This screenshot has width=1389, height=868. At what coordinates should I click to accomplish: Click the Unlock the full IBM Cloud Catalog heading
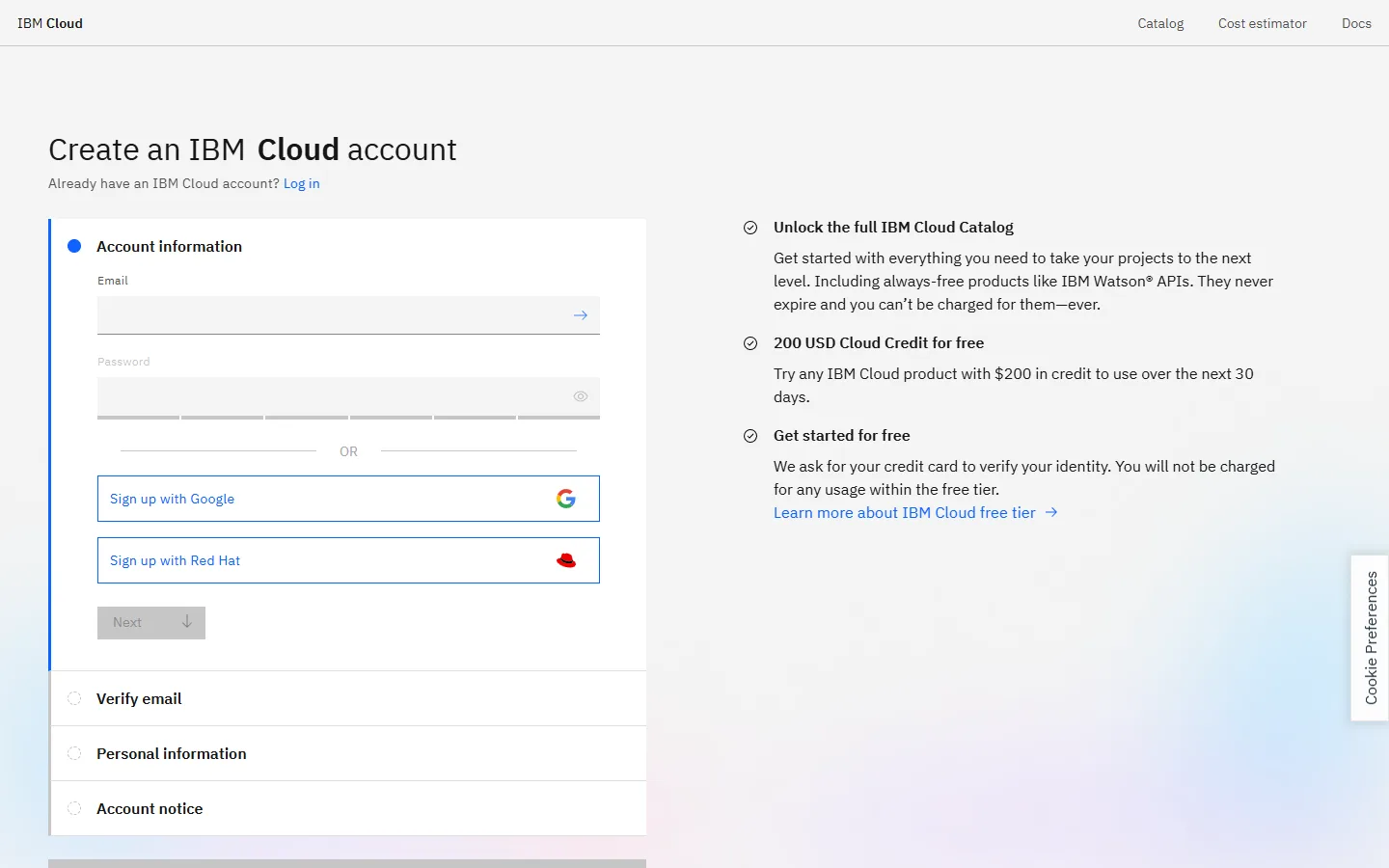(x=893, y=227)
